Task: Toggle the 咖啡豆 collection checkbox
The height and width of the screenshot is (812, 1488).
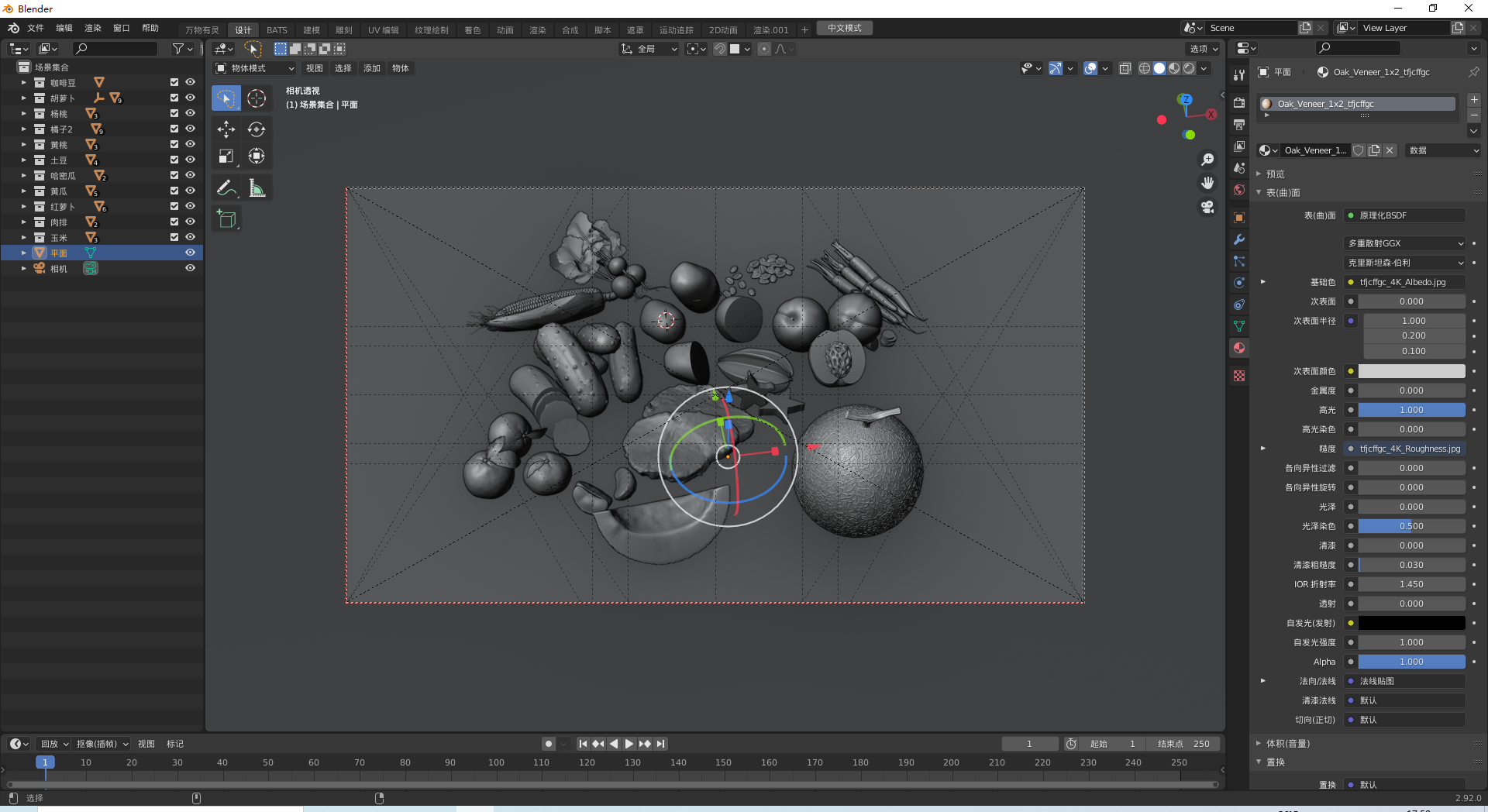Action: click(174, 82)
